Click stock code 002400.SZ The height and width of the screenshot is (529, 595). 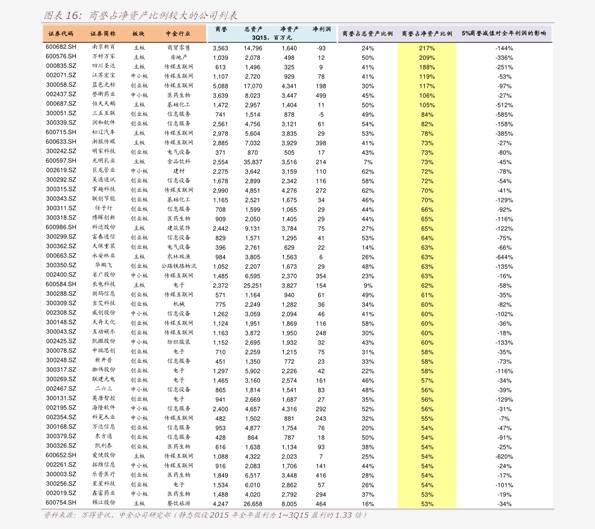pos(61,274)
